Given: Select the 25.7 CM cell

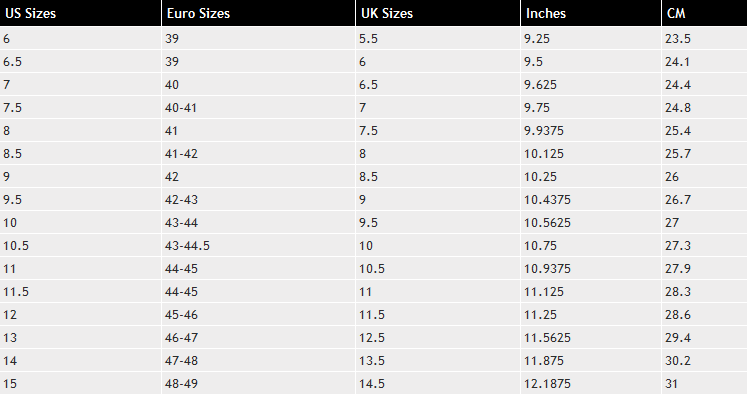Looking at the screenshot, I should [705, 153].
